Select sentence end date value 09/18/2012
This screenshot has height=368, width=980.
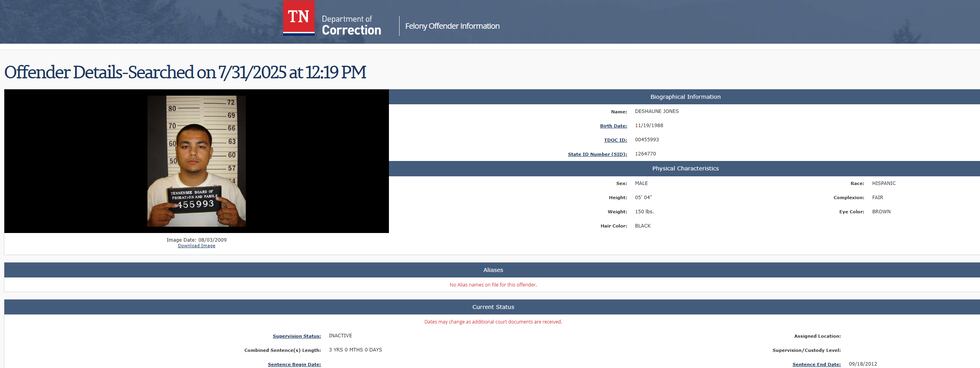point(862,364)
